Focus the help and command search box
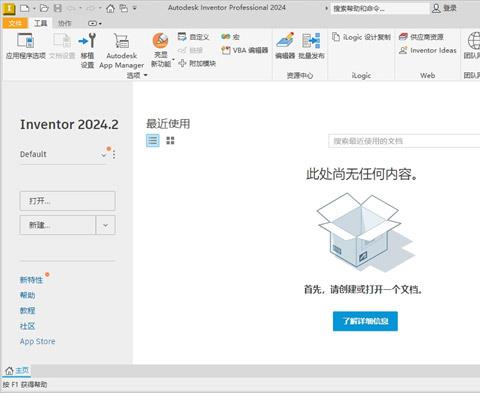 tap(380, 8)
